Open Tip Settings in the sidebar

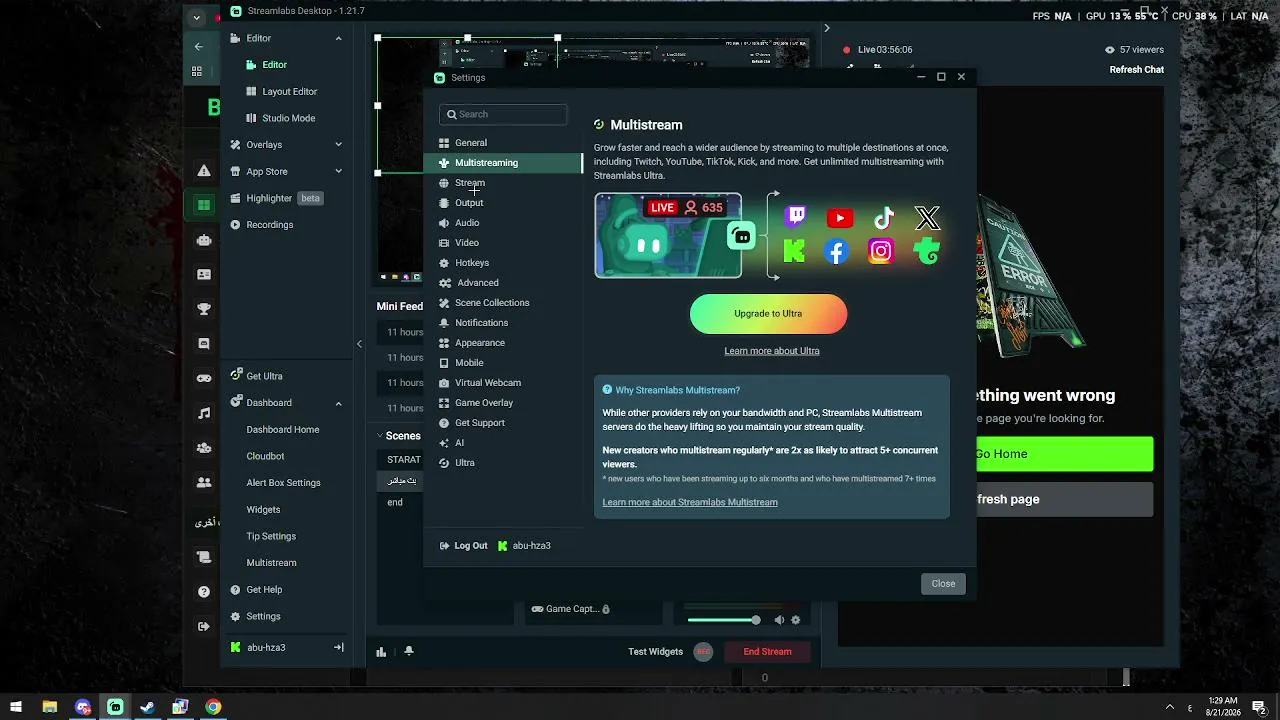(271, 536)
